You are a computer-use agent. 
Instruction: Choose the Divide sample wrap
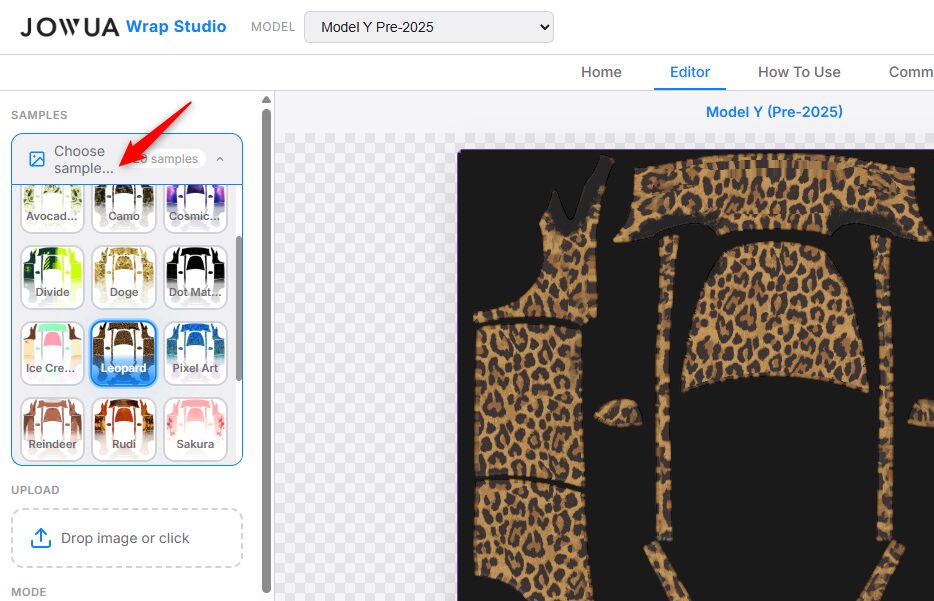point(52,277)
